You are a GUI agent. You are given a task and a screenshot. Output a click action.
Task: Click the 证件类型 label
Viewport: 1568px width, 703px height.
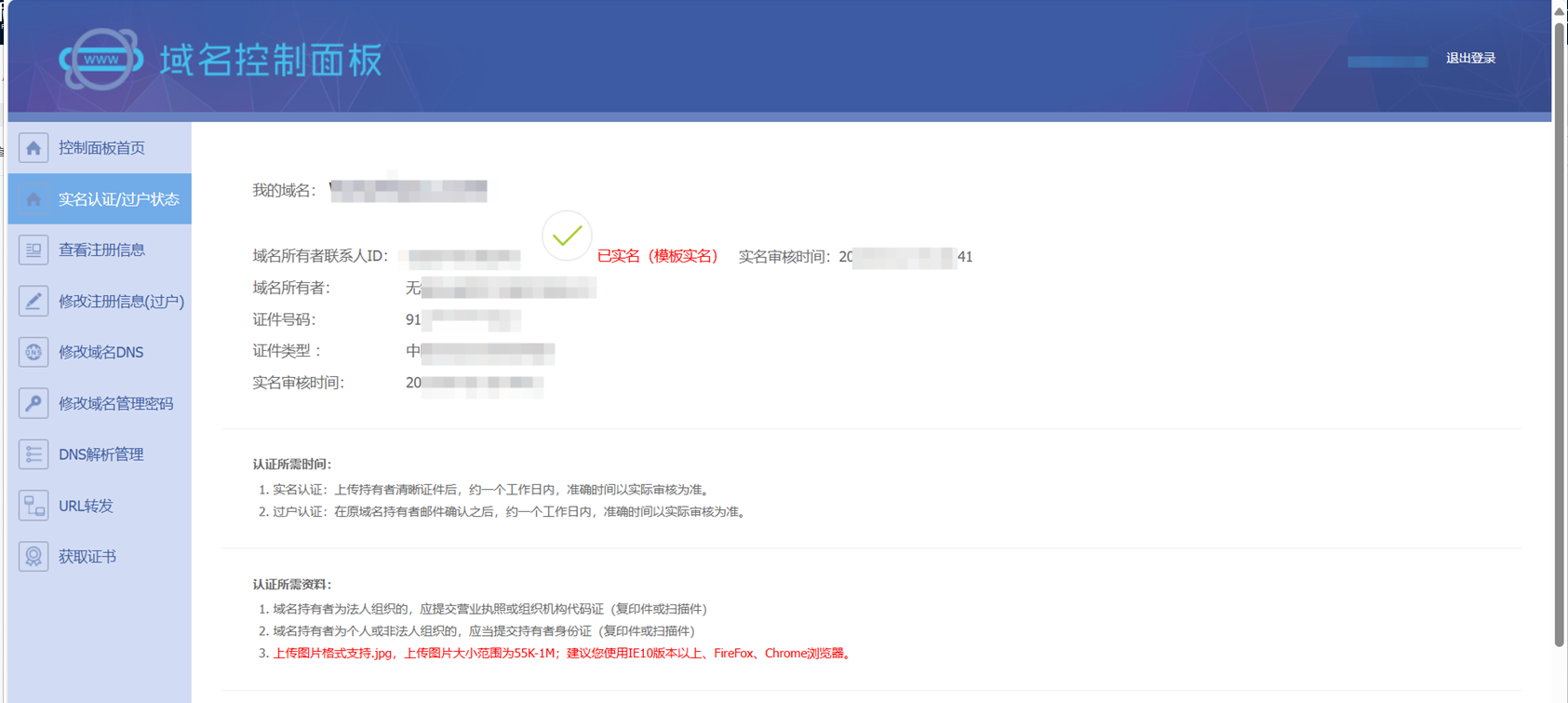click(287, 351)
